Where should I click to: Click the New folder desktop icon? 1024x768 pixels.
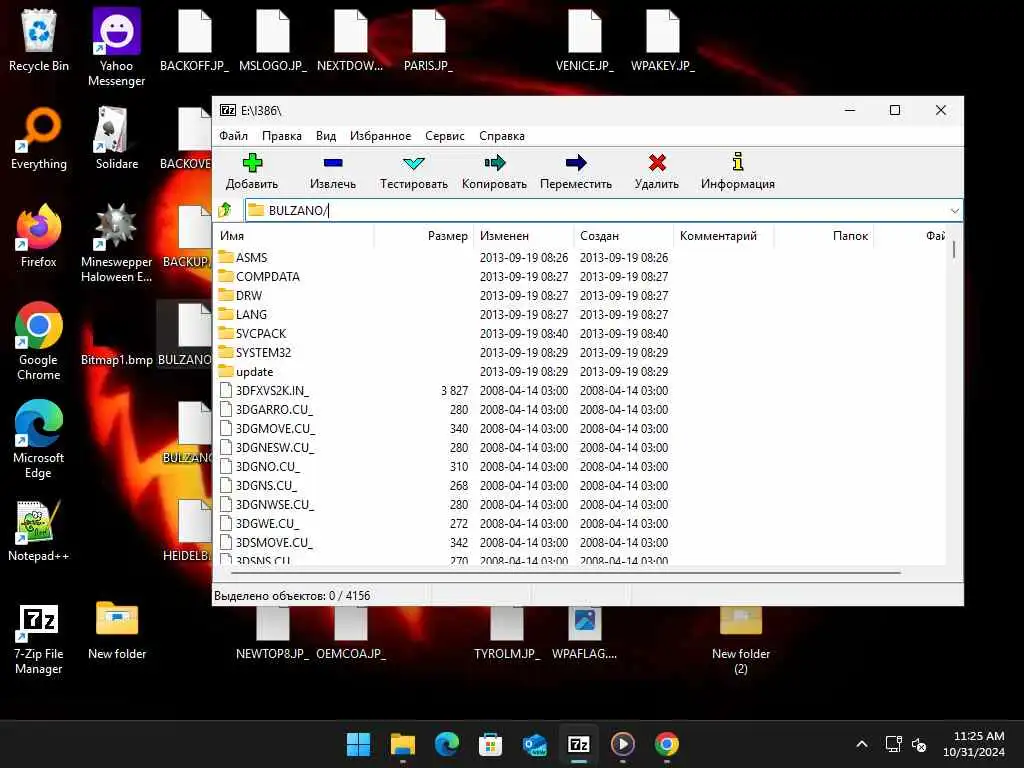[x=117, y=630]
